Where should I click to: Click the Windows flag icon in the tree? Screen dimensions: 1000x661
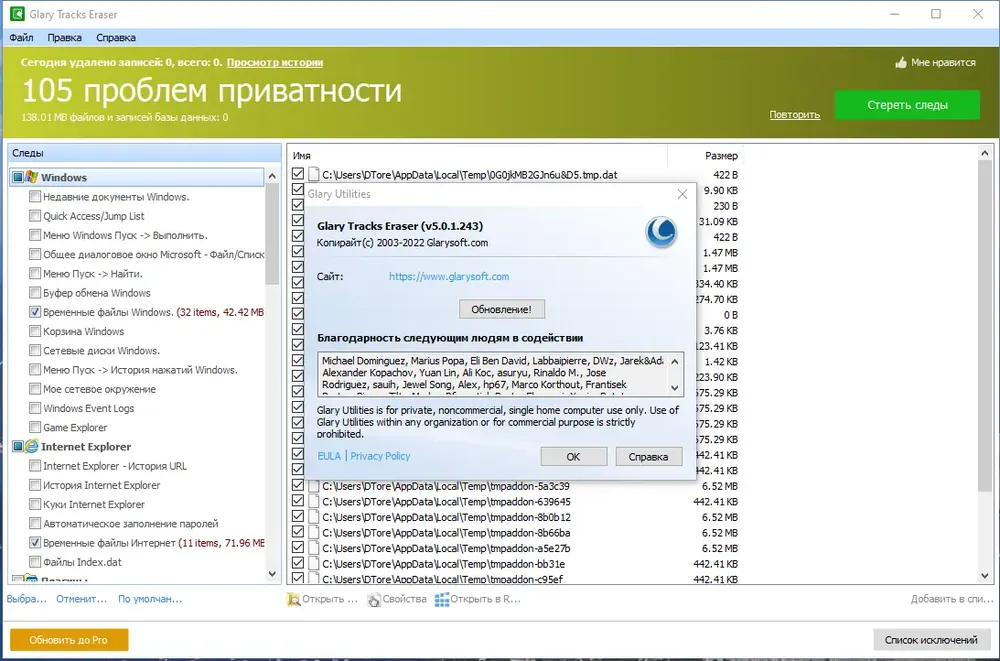pos(31,177)
